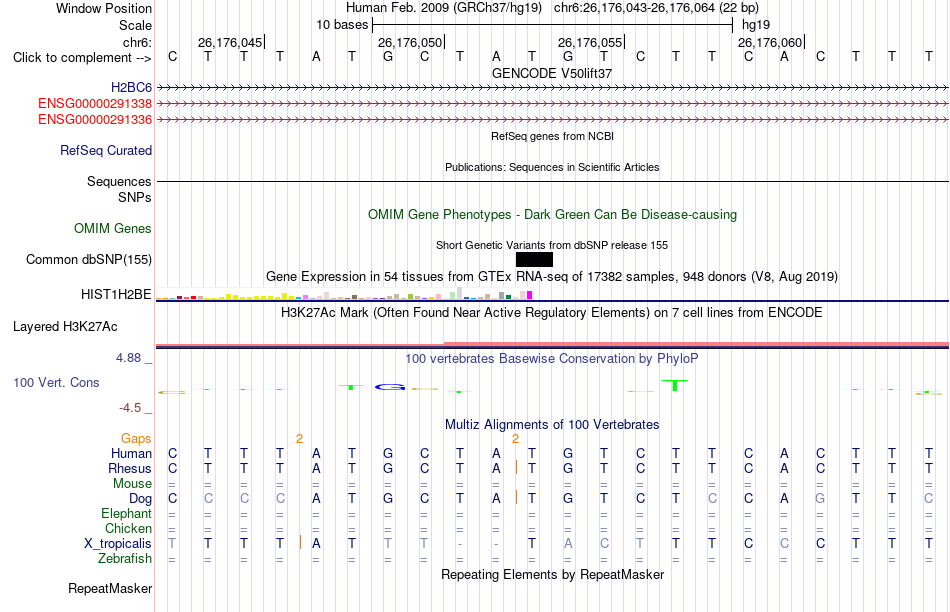Click the 26,176,045 position marker
The image size is (950, 612).
pyautogui.click(x=230, y=42)
